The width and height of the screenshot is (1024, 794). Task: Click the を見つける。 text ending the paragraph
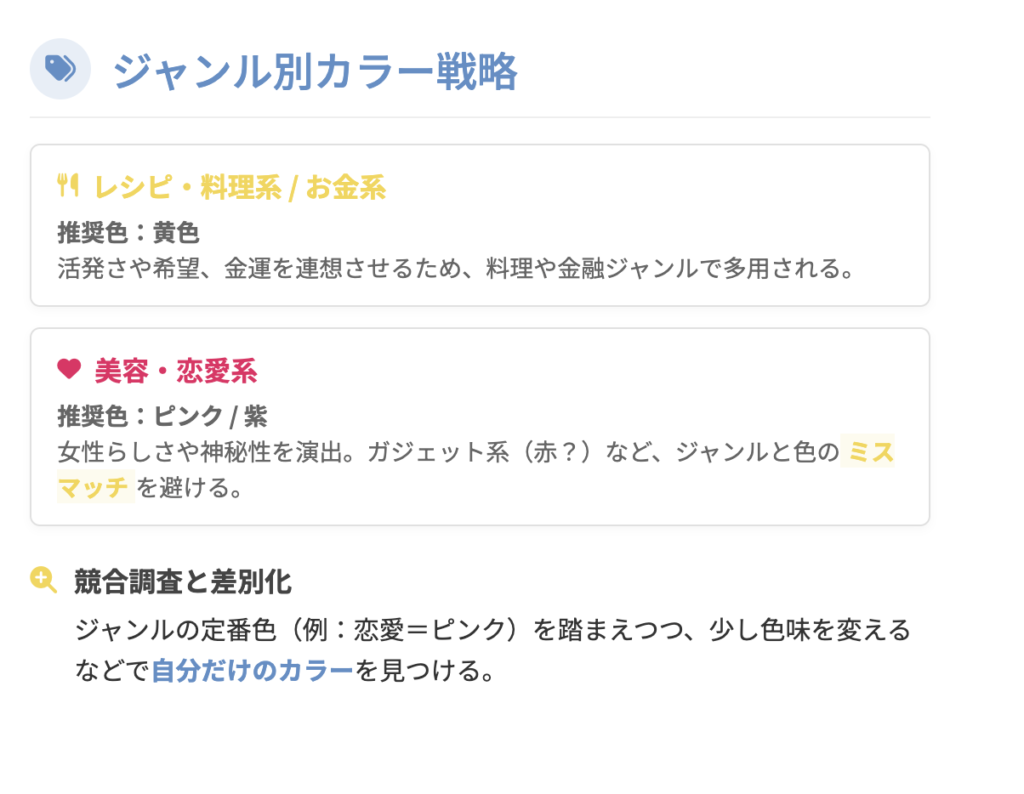pyautogui.click(x=425, y=670)
